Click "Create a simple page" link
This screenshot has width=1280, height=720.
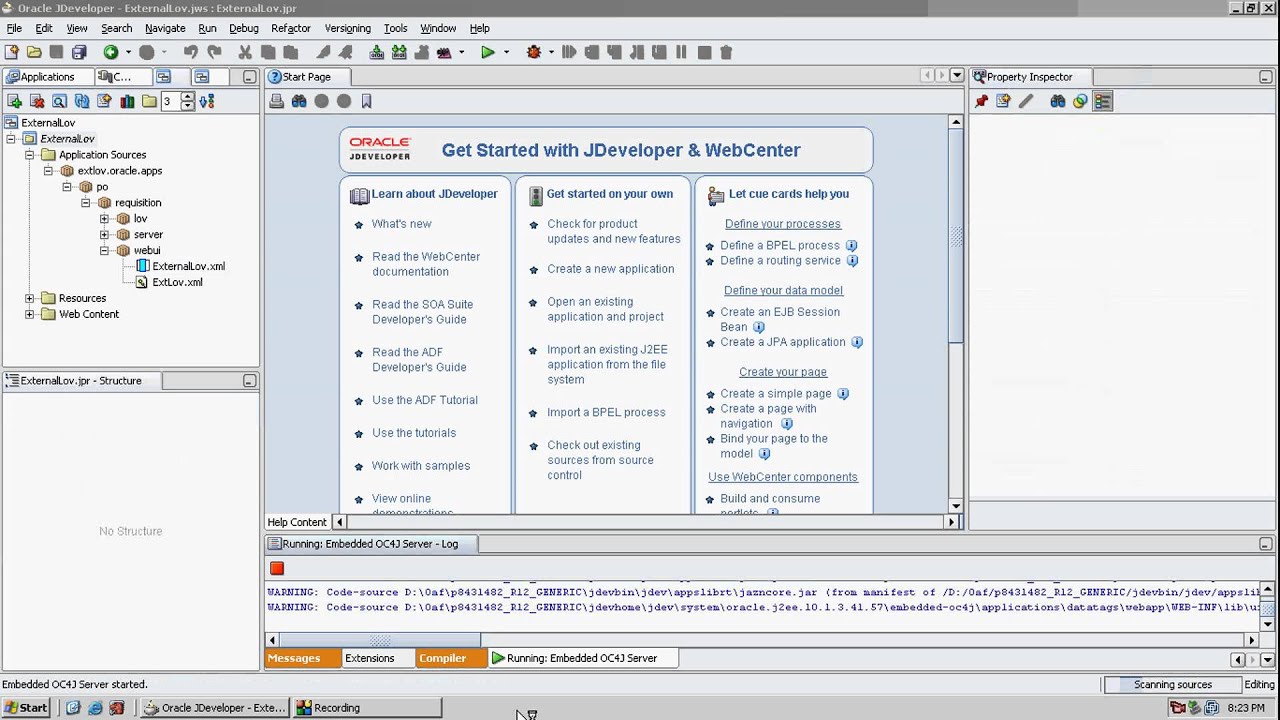pyautogui.click(x=776, y=393)
